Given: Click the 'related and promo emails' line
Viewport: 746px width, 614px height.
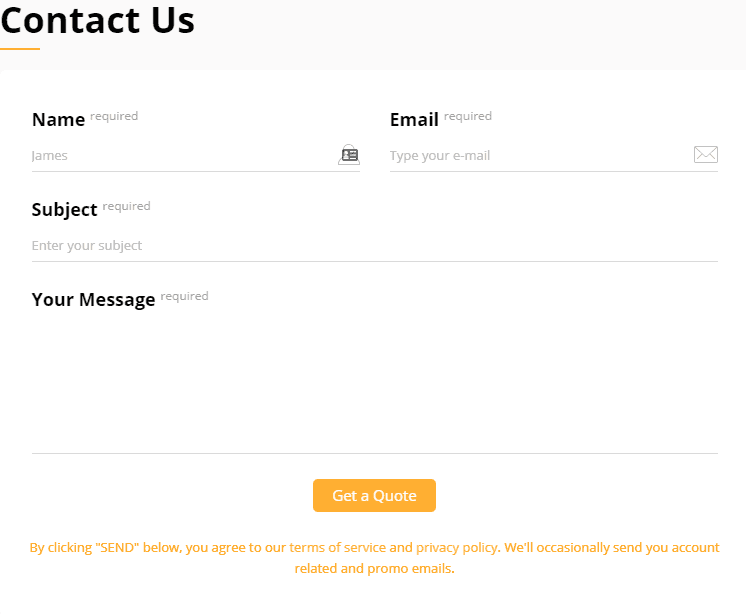Looking at the screenshot, I should (374, 569).
